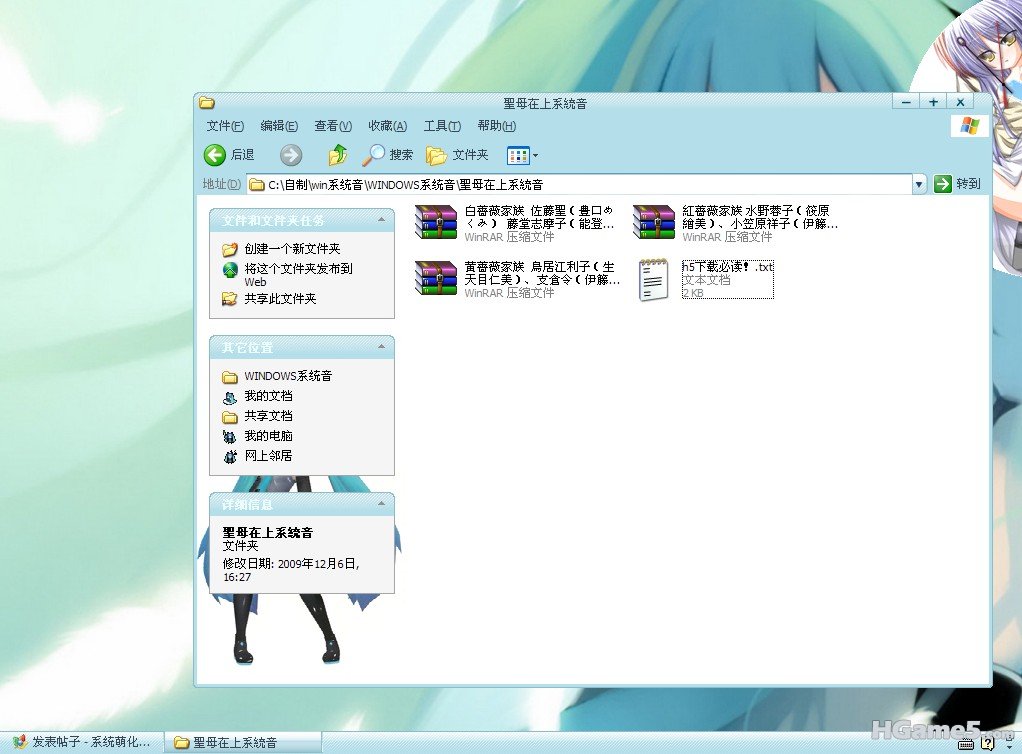Open WINDOWS系统音 folder link
The width and height of the screenshot is (1022, 754).
point(288,376)
